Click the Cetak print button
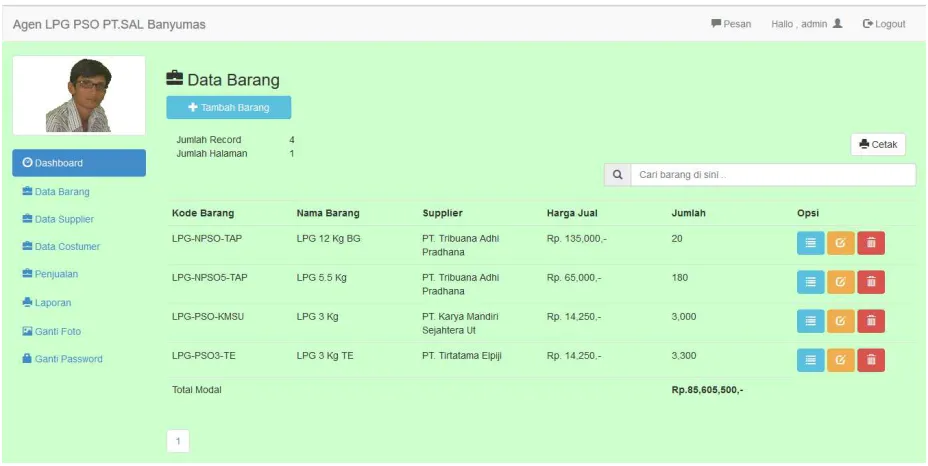928x466 pixels. pos(878,144)
